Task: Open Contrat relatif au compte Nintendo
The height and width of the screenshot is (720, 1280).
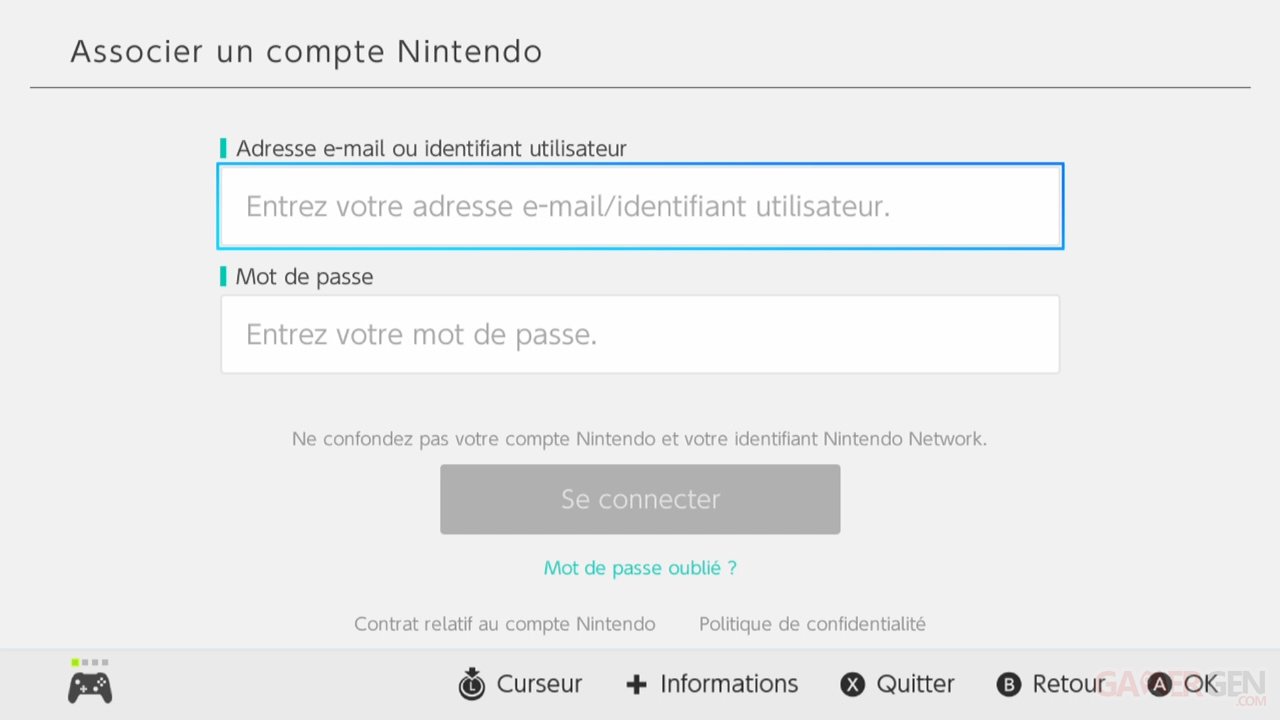Action: (x=505, y=624)
